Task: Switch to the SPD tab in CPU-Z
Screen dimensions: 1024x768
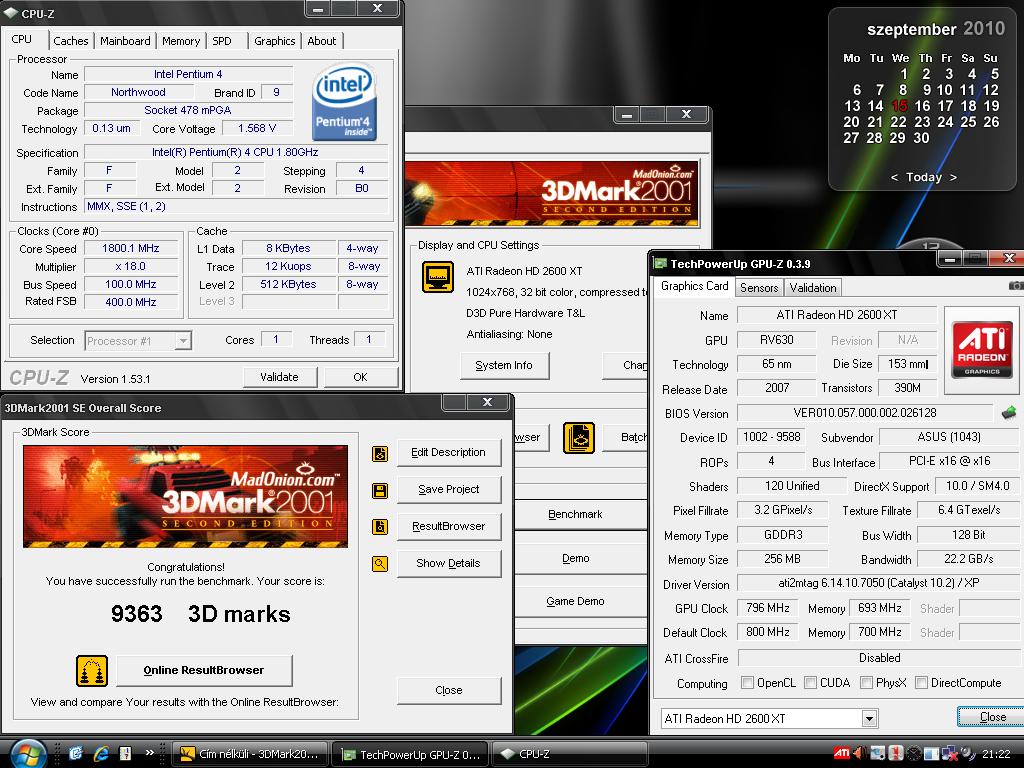Action: pos(222,40)
